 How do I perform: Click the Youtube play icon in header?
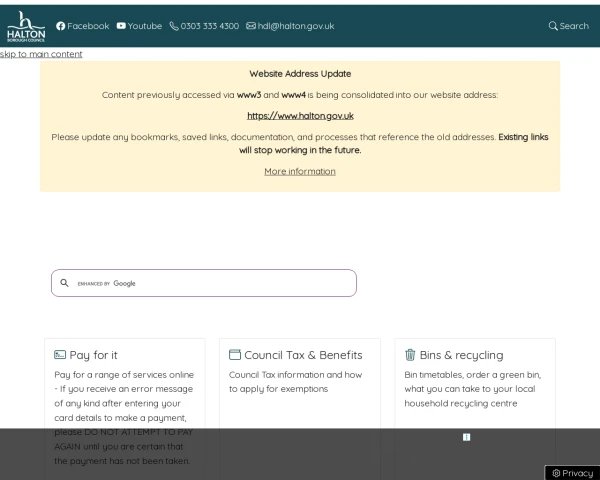(121, 26)
